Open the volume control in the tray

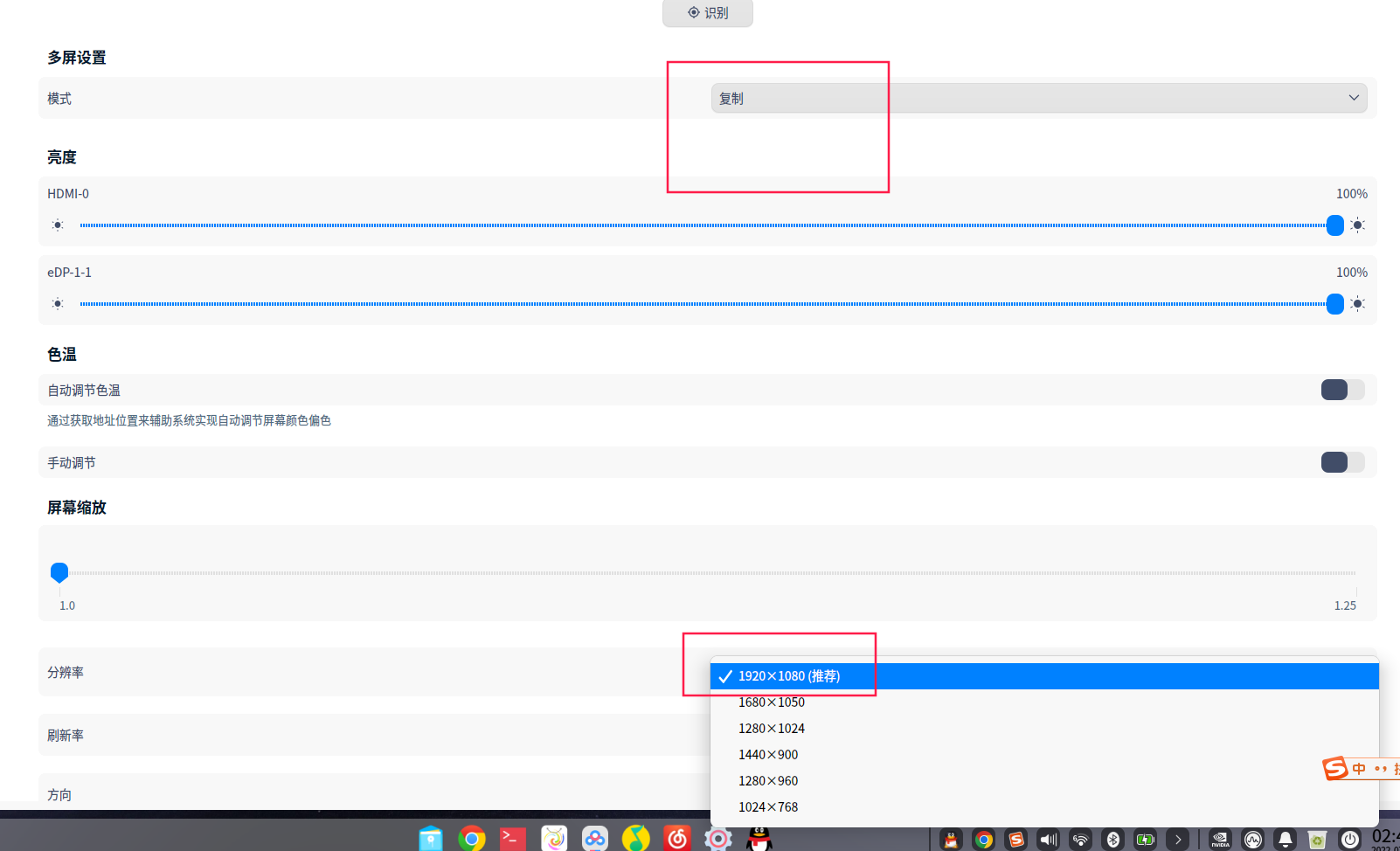pos(1049,840)
